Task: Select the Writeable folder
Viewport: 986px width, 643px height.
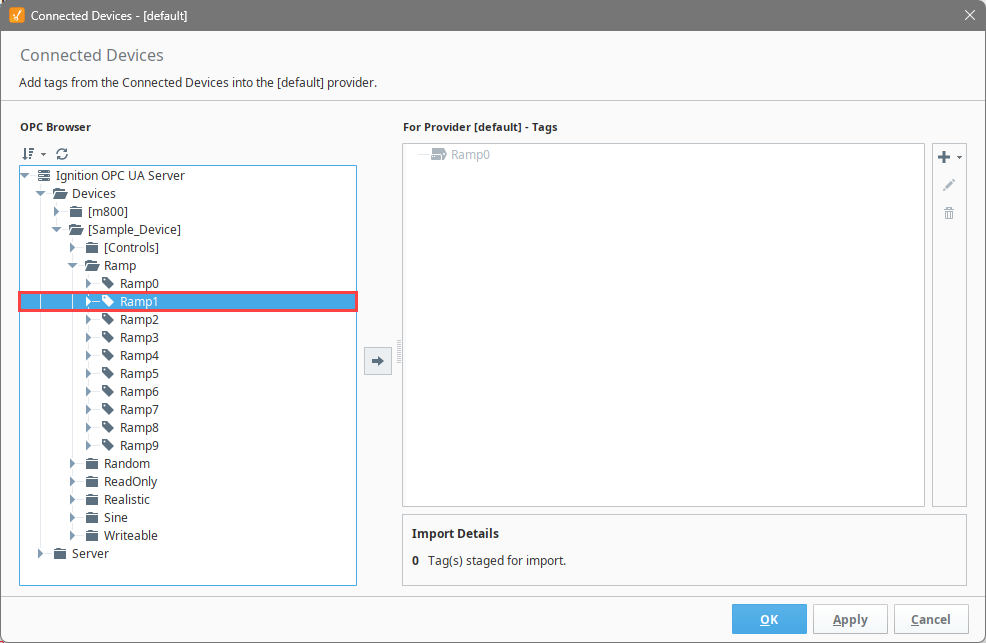Action: click(130, 536)
